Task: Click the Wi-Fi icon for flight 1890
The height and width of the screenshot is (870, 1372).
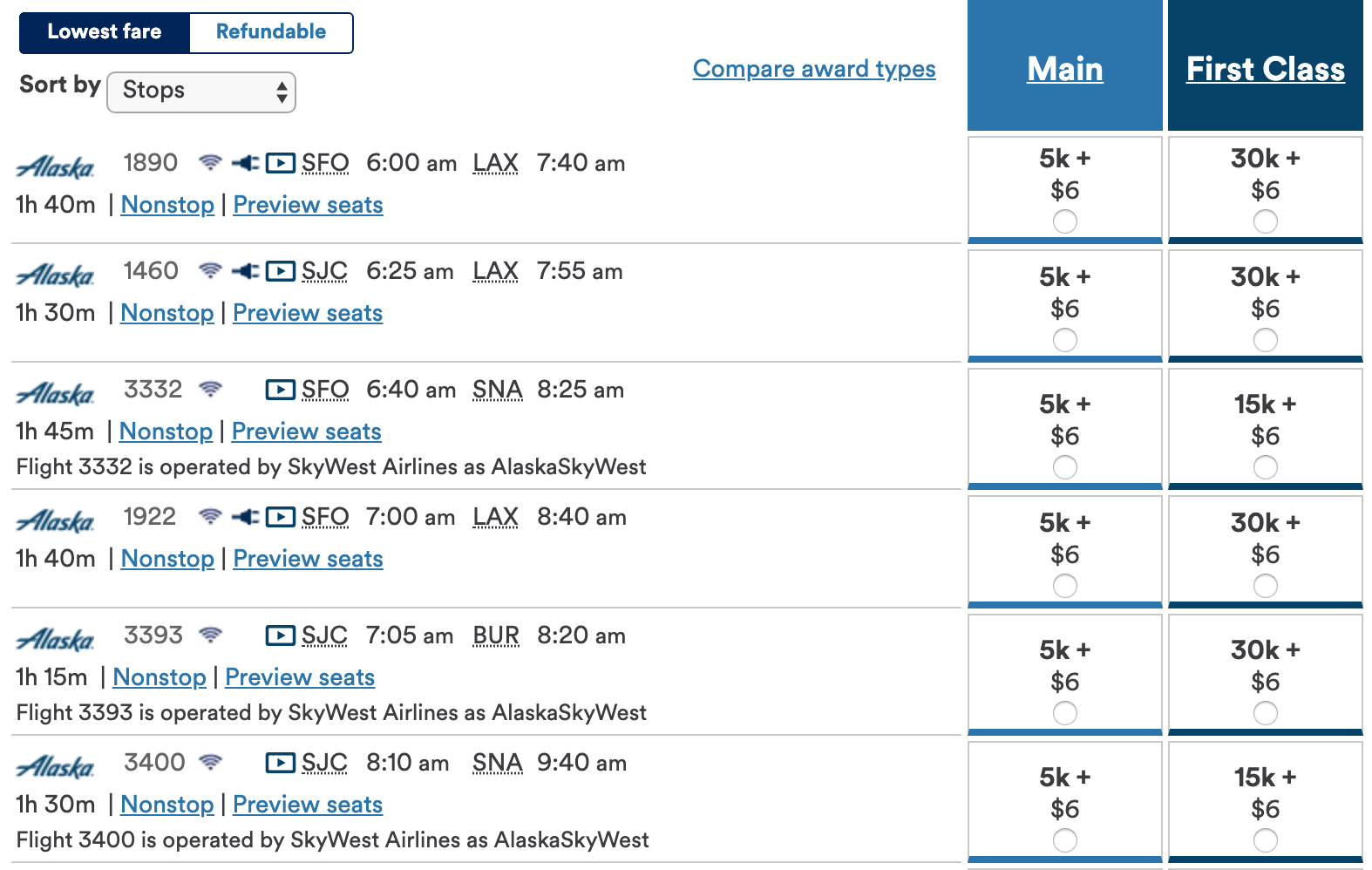Action: 210,162
